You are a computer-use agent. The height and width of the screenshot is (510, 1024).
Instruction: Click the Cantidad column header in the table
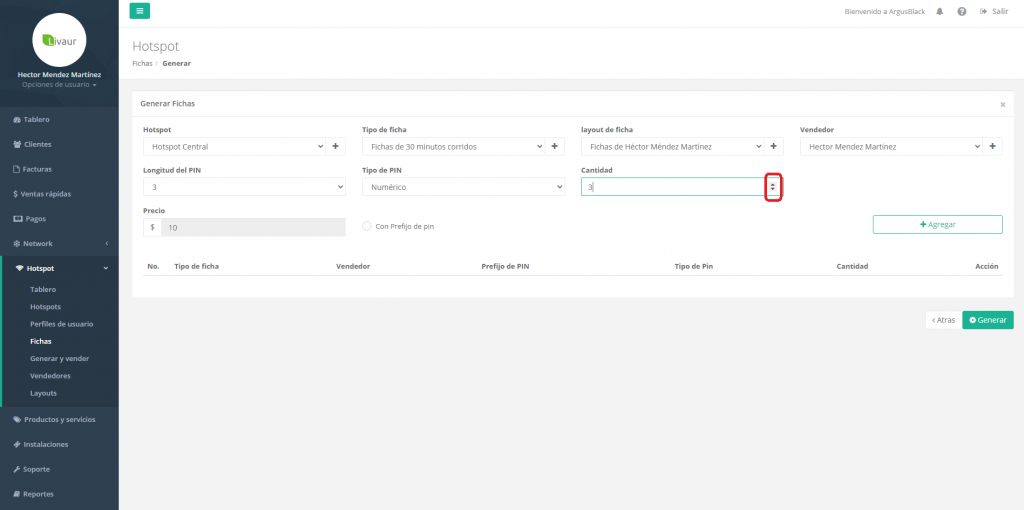(x=852, y=266)
